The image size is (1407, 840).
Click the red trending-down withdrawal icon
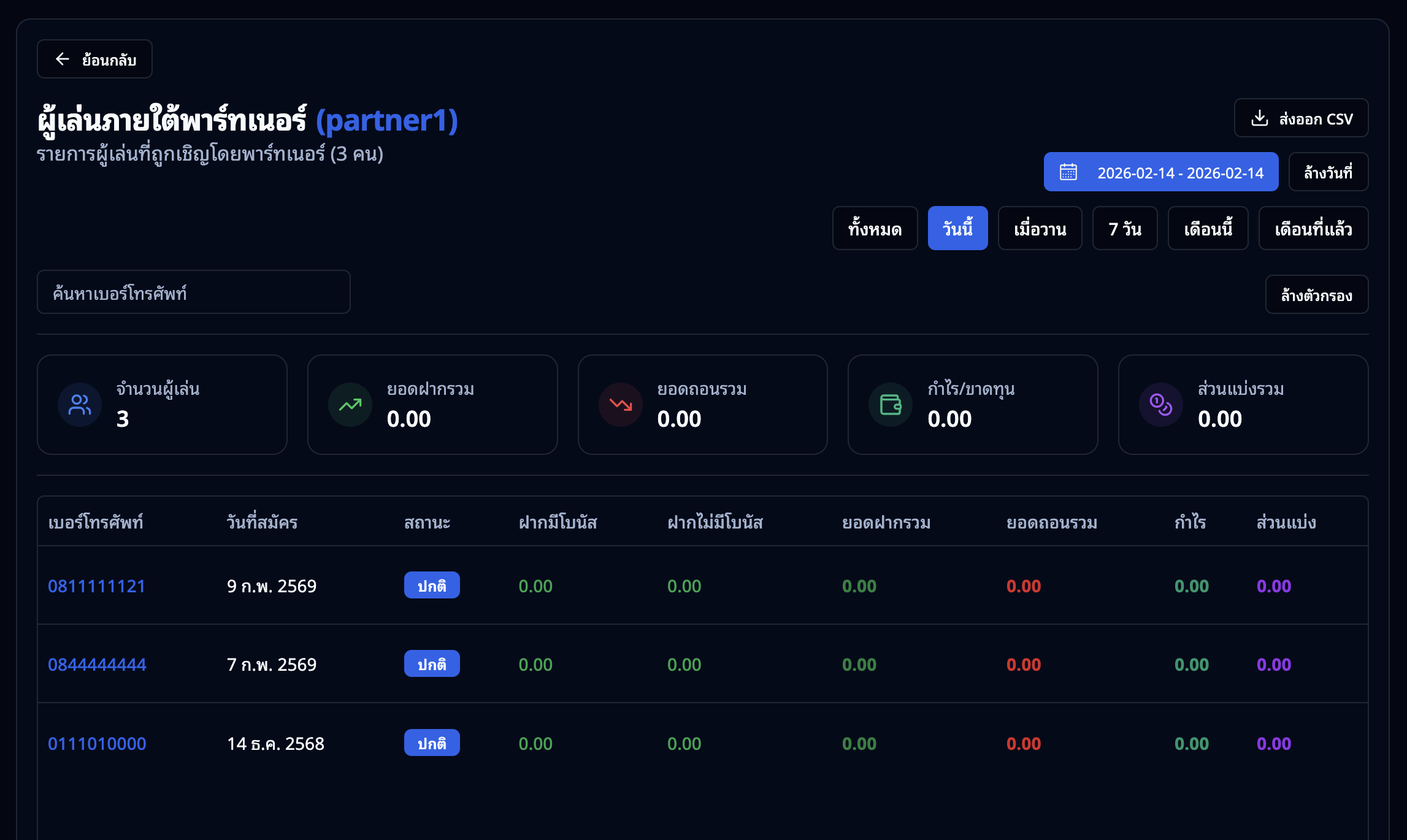pyautogui.click(x=621, y=405)
